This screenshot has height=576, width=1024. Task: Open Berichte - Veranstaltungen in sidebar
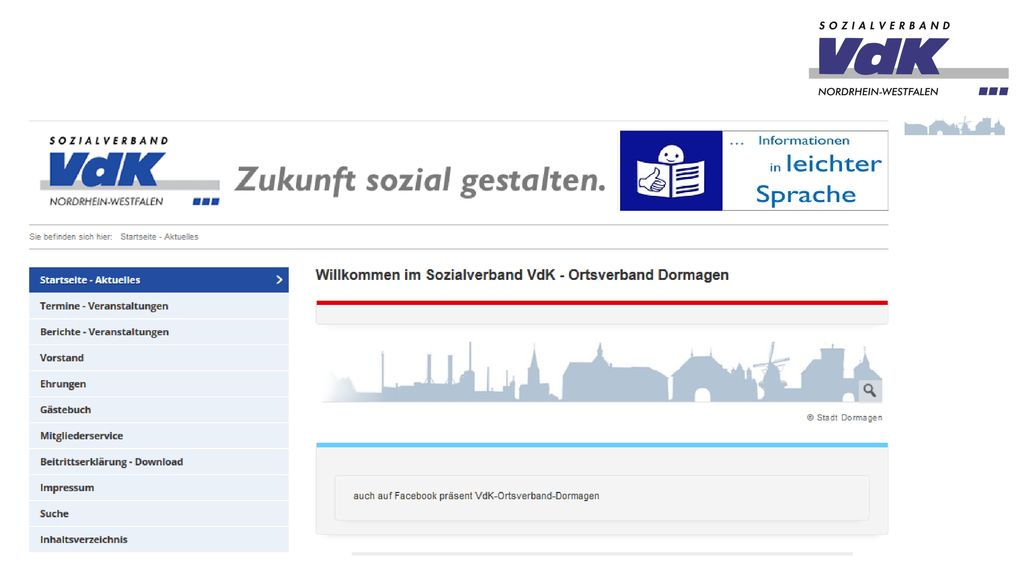[x=159, y=332]
